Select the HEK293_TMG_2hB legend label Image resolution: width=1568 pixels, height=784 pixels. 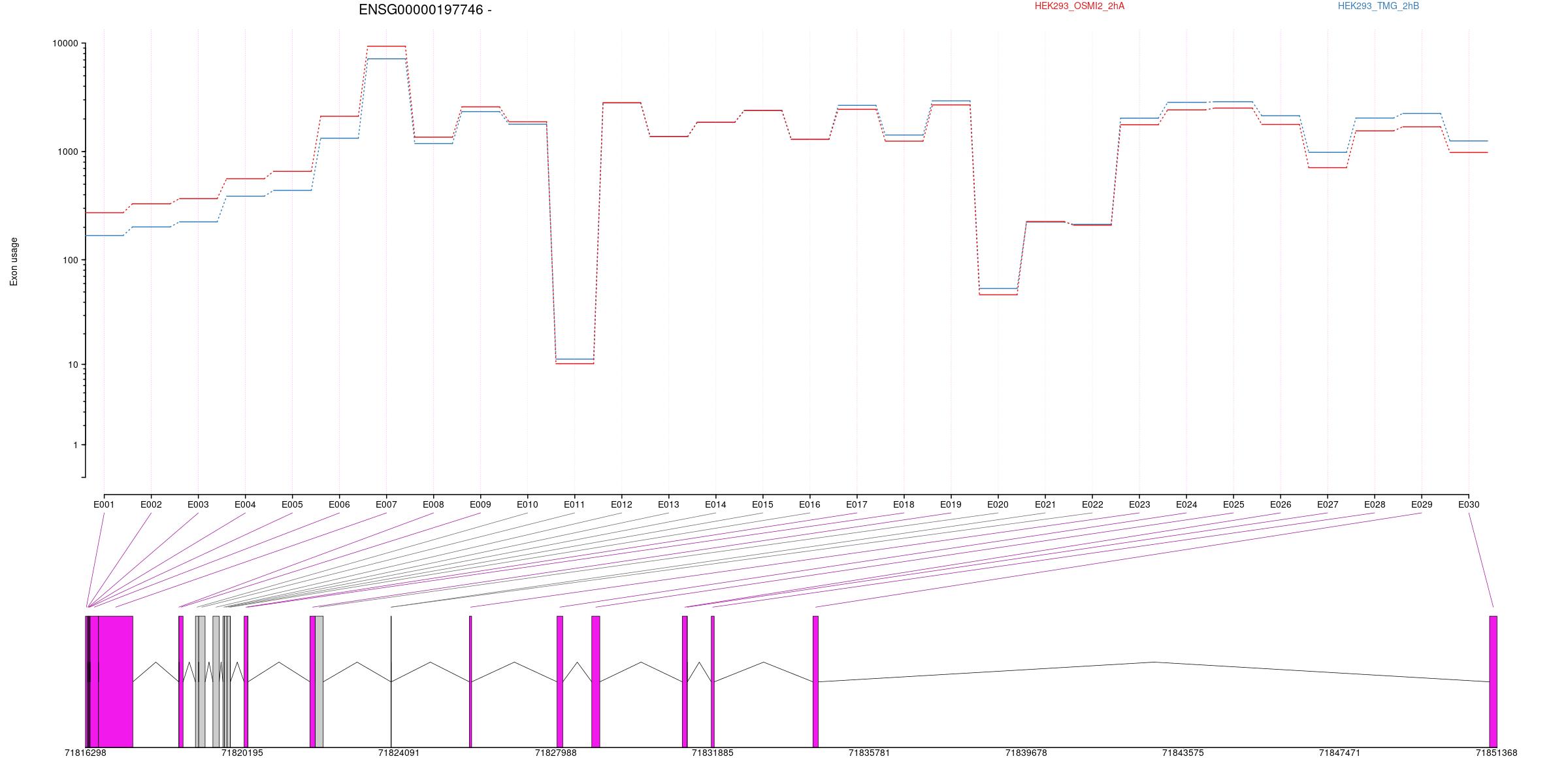click(1379, 6)
